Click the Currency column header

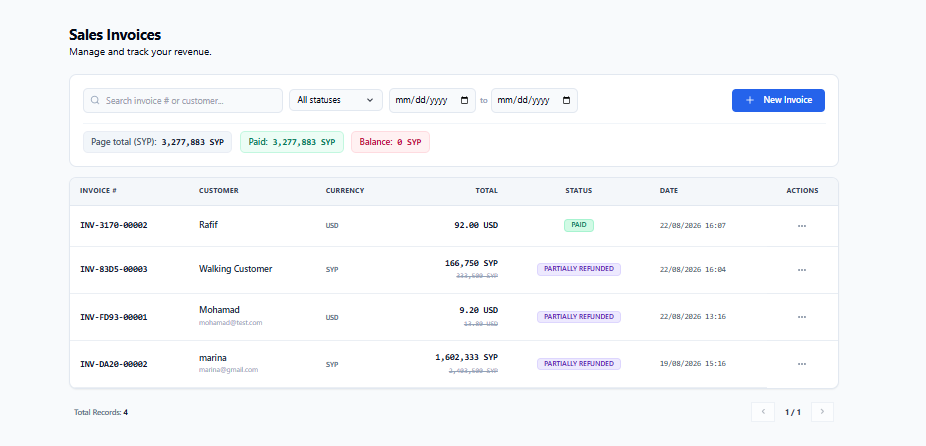tap(345, 191)
